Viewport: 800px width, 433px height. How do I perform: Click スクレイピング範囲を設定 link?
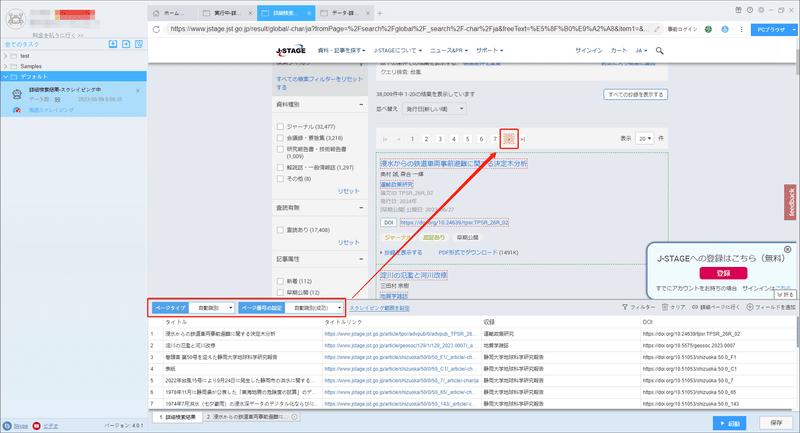379,308
